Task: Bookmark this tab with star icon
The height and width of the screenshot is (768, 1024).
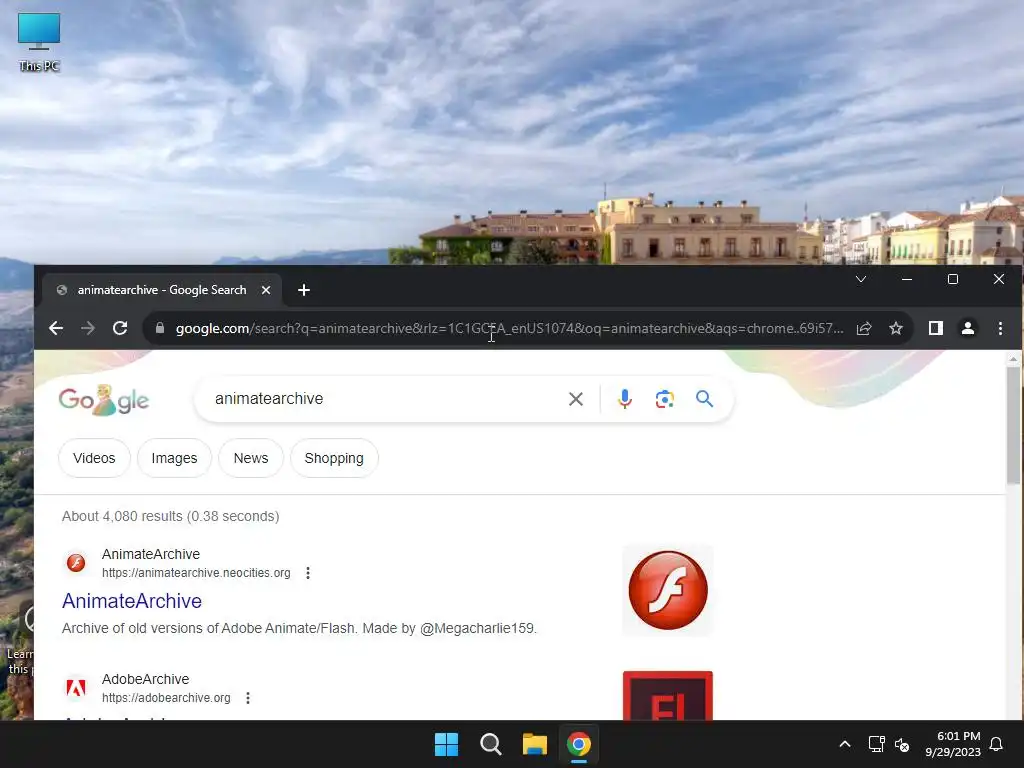Action: [x=896, y=328]
